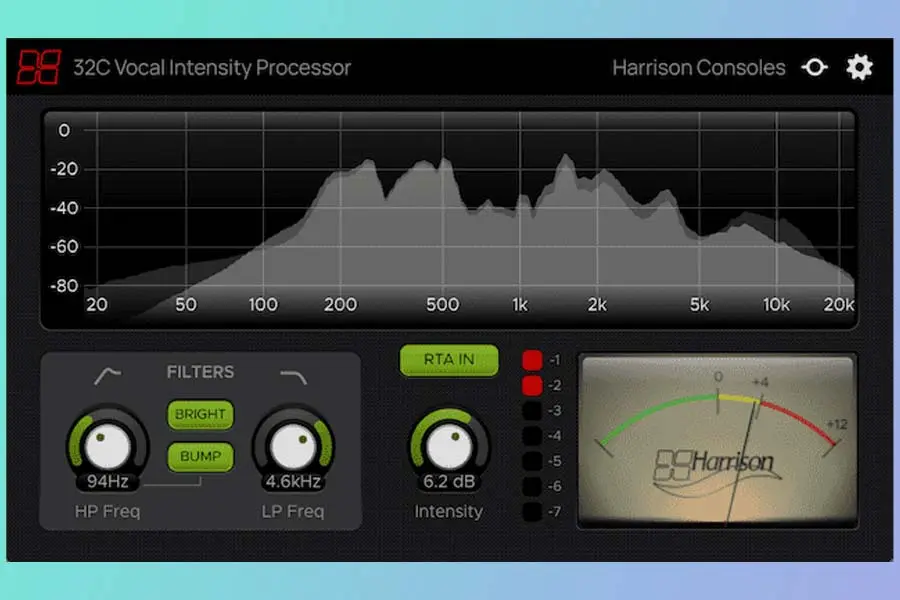The image size is (900, 600).
Task: Click the -3 gain reduction LED
Action: (532, 411)
